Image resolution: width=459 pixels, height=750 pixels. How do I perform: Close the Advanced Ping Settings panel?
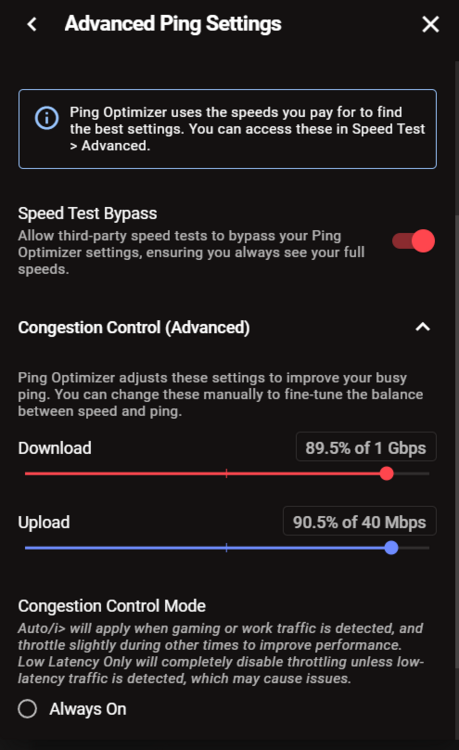pos(430,24)
